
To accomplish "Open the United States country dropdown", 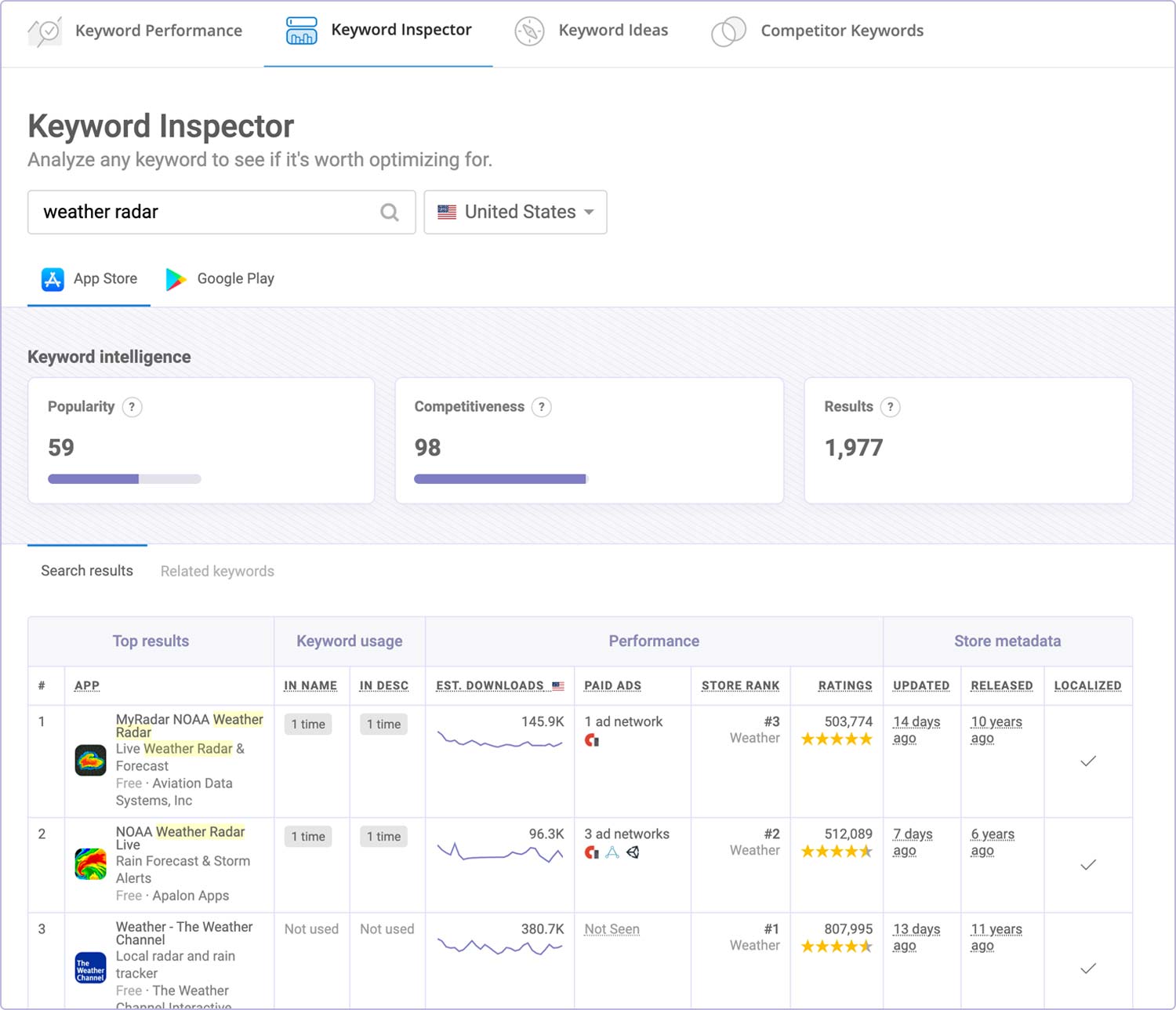I will [515, 213].
